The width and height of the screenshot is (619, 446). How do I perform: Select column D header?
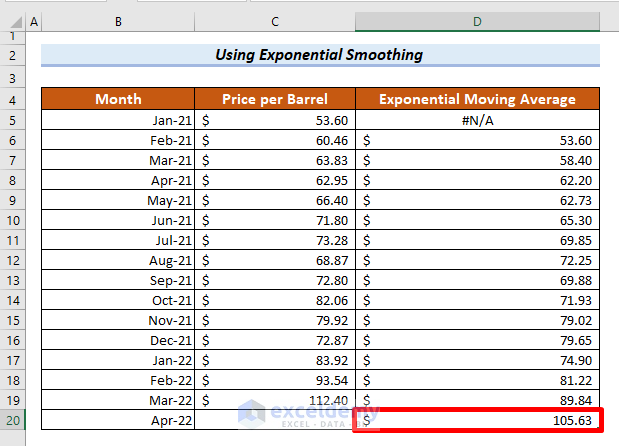(x=477, y=22)
